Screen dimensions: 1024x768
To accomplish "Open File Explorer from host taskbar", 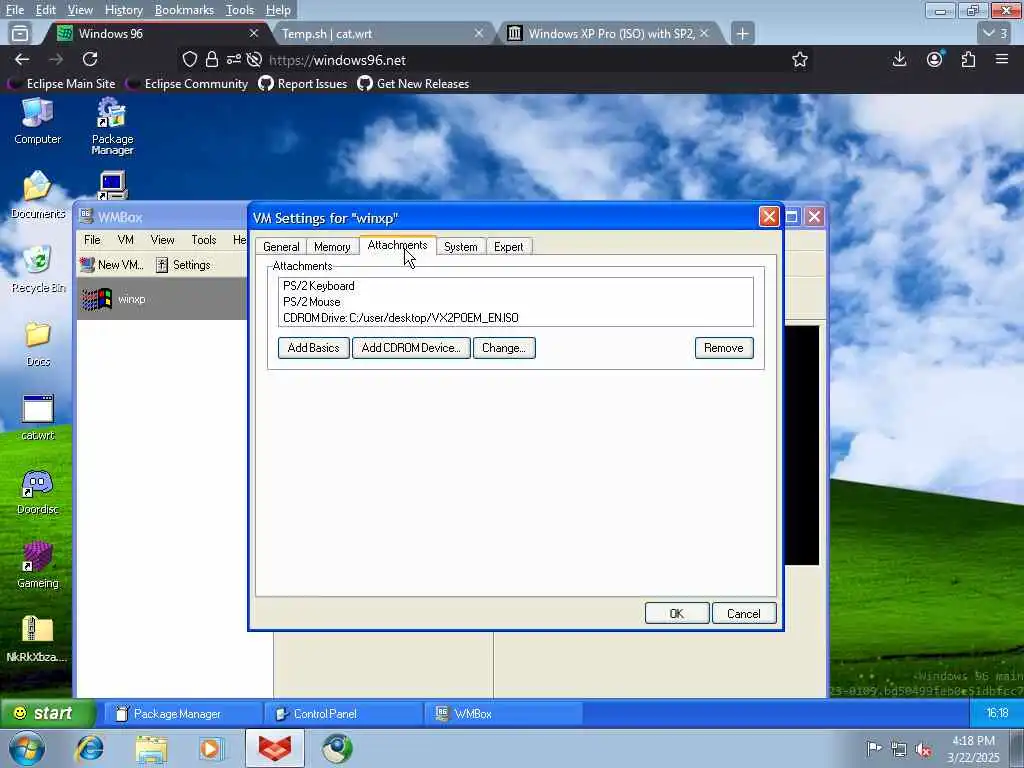I will [x=152, y=748].
